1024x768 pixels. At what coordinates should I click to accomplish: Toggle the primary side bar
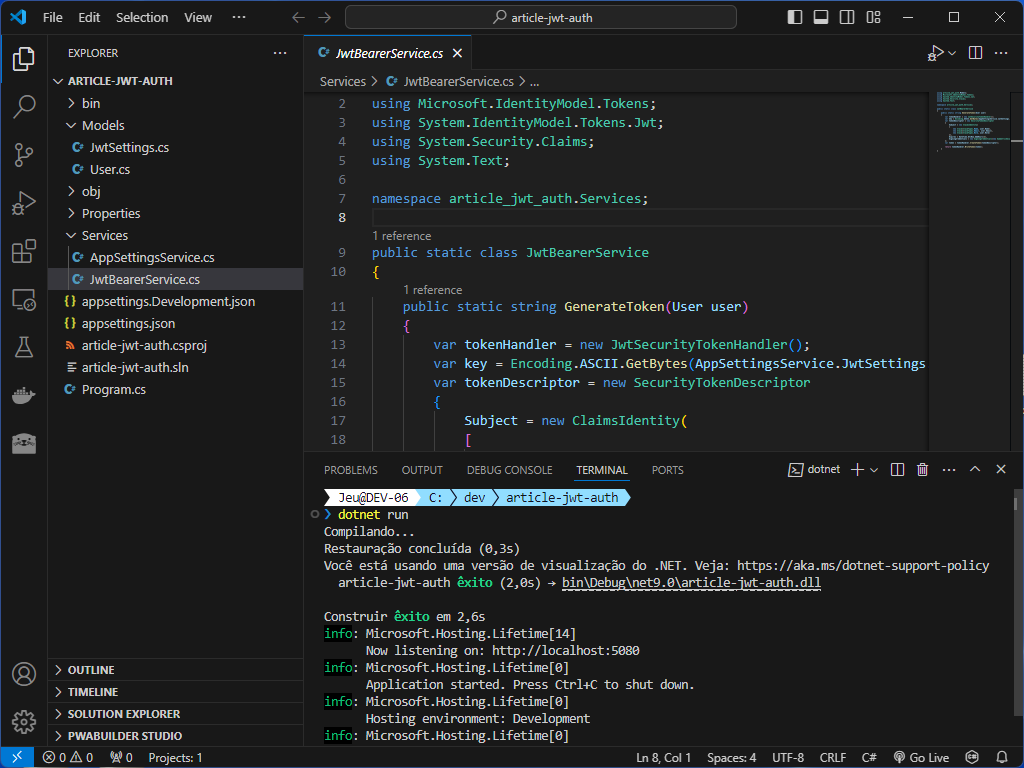[795, 18]
